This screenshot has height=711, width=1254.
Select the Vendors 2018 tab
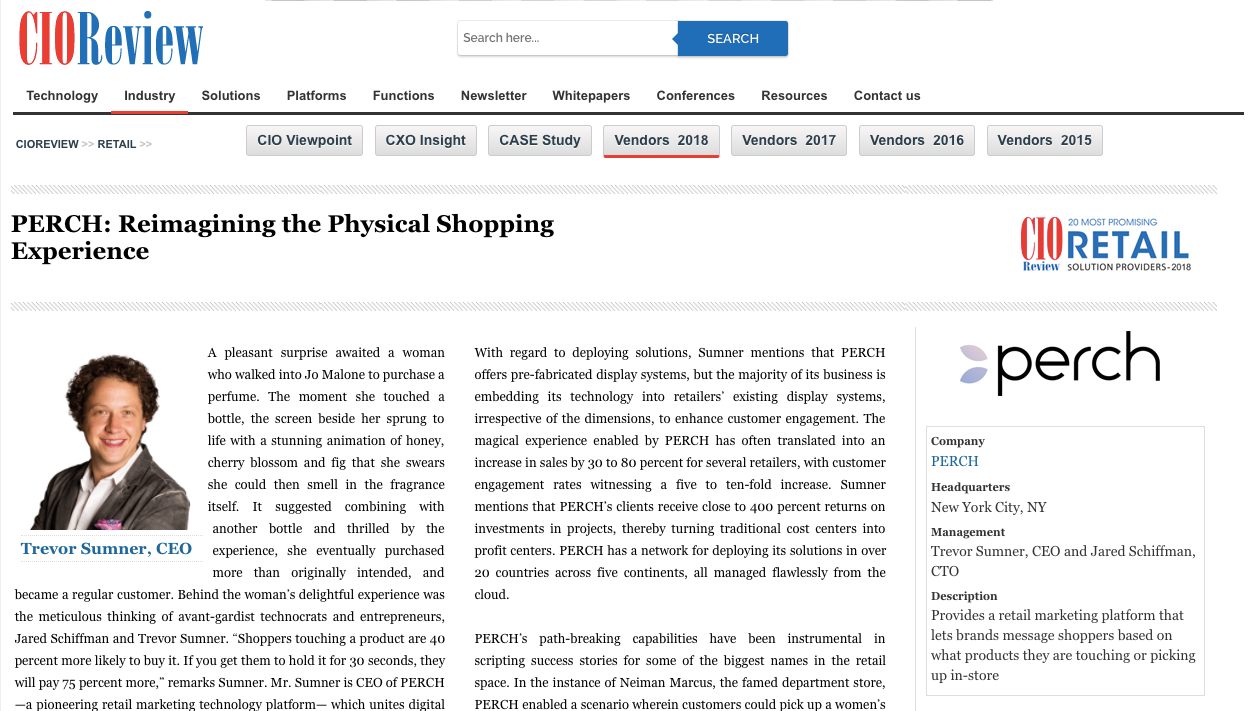(661, 140)
